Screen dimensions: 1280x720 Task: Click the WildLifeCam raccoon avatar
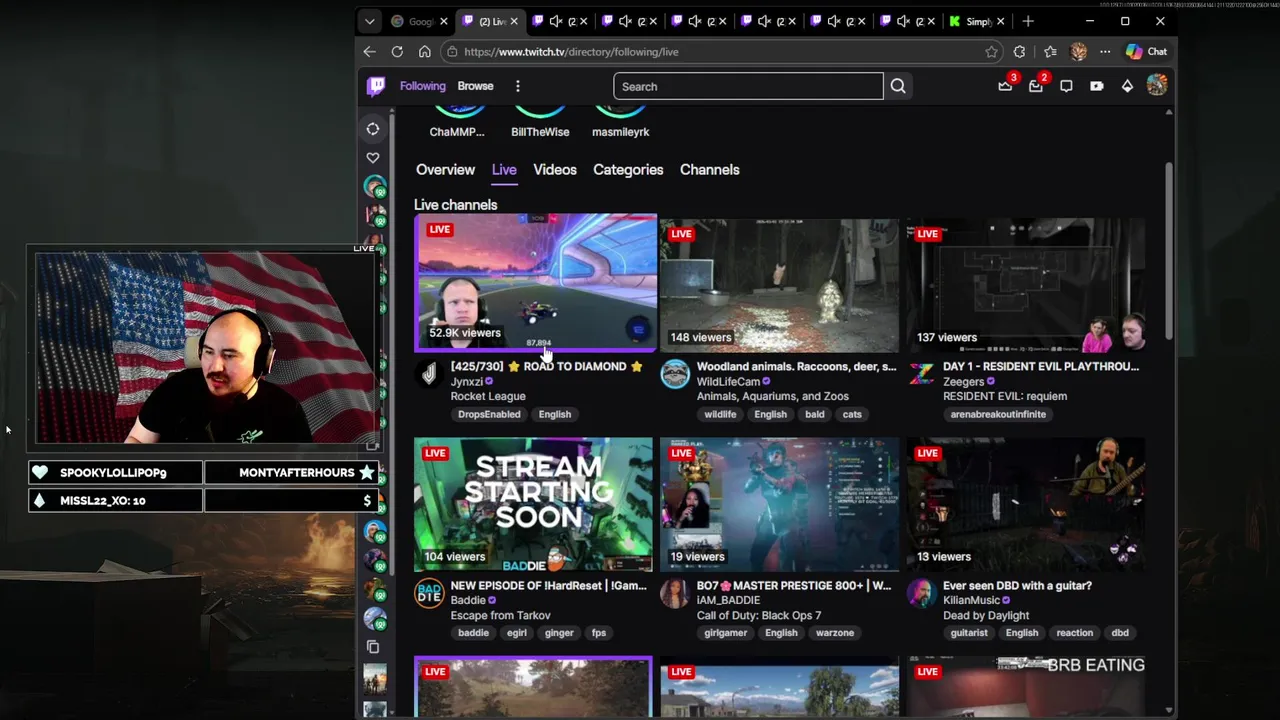click(x=675, y=374)
